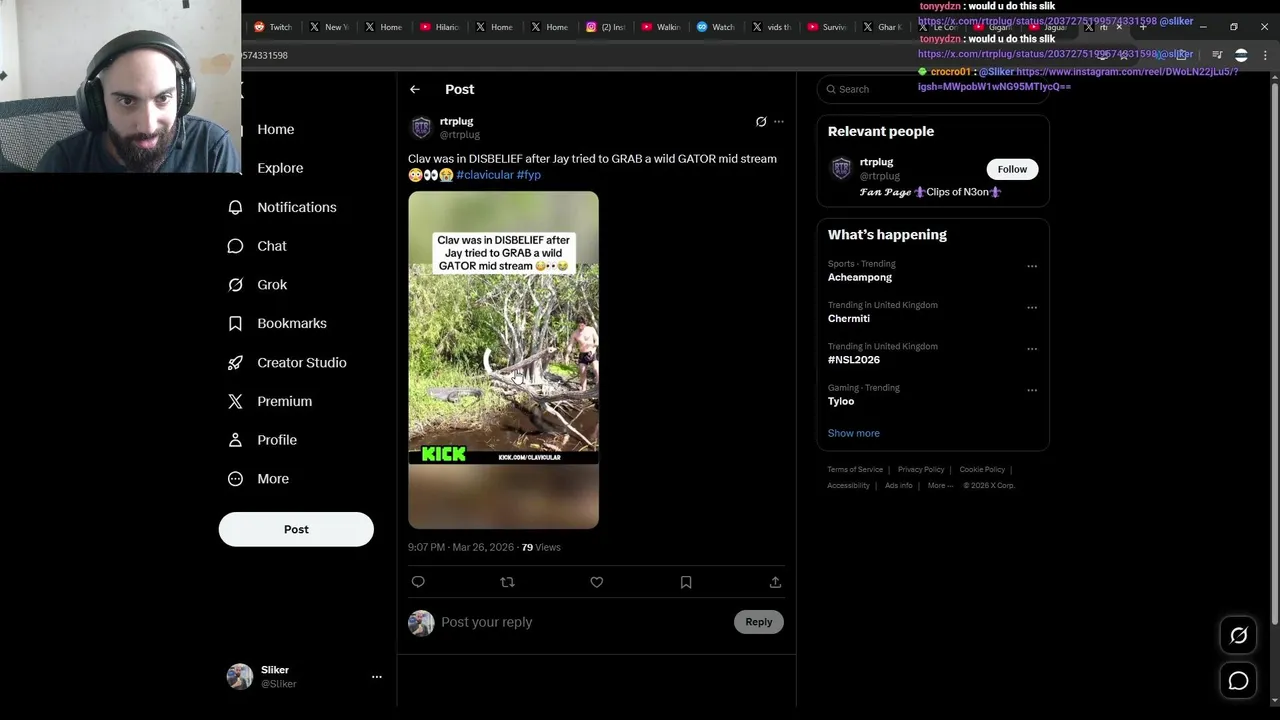
Task: Click the Premium X logo icon
Action: pyautogui.click(x=235, y=401)
